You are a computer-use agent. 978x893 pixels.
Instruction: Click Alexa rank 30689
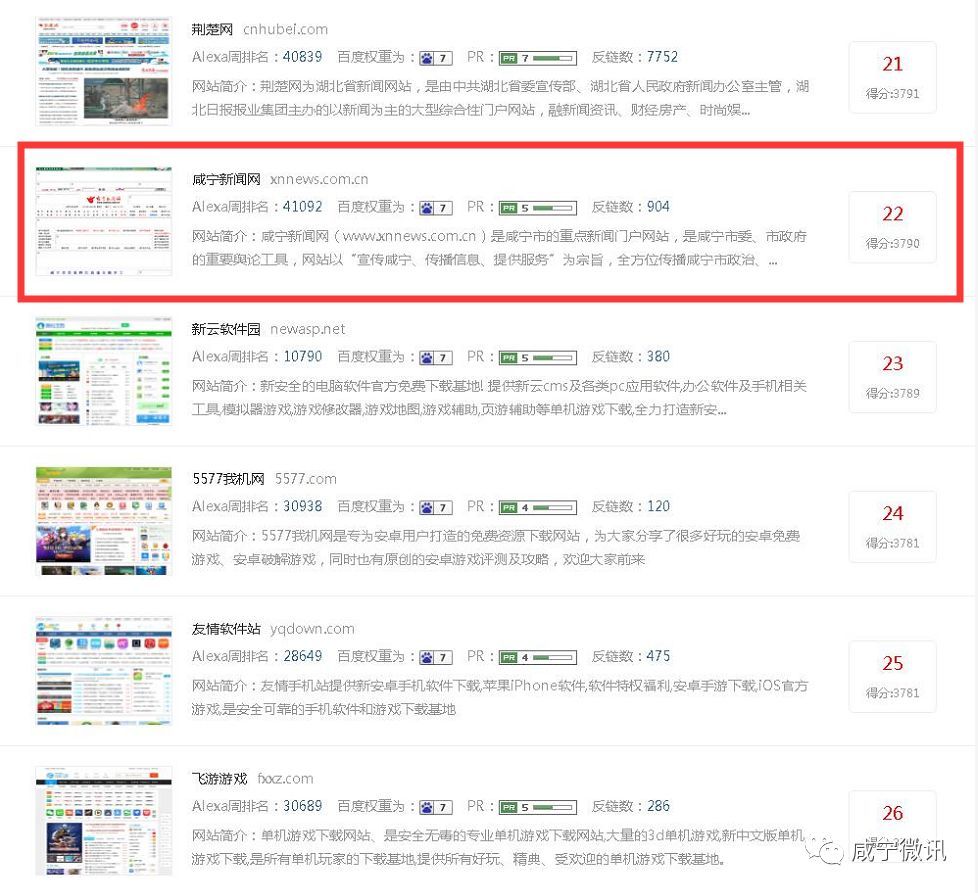click(x=303, y=806)
